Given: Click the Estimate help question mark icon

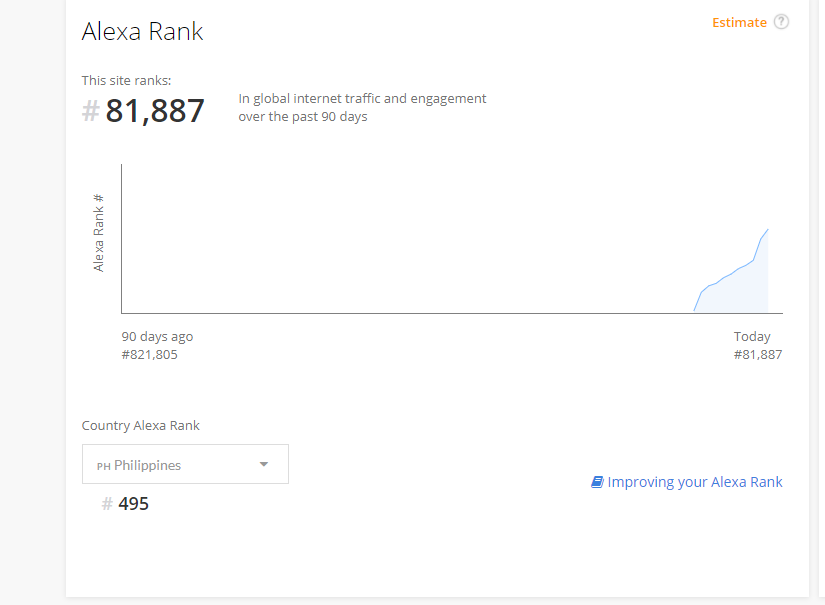Looking at the screenshot, I should point(781,22).
